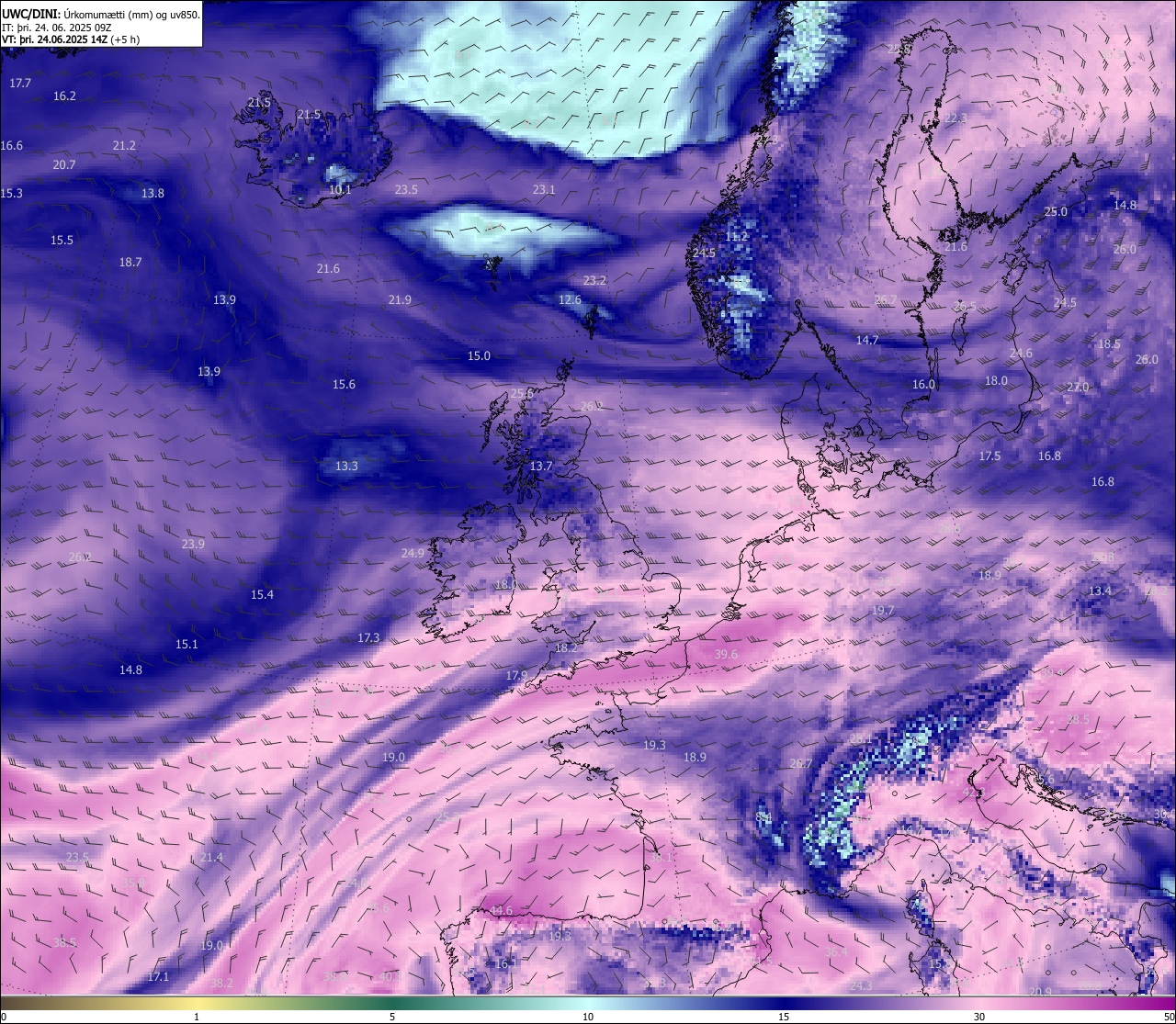Click the 24.6 map value
1176x1024 pixels.
1021,354
